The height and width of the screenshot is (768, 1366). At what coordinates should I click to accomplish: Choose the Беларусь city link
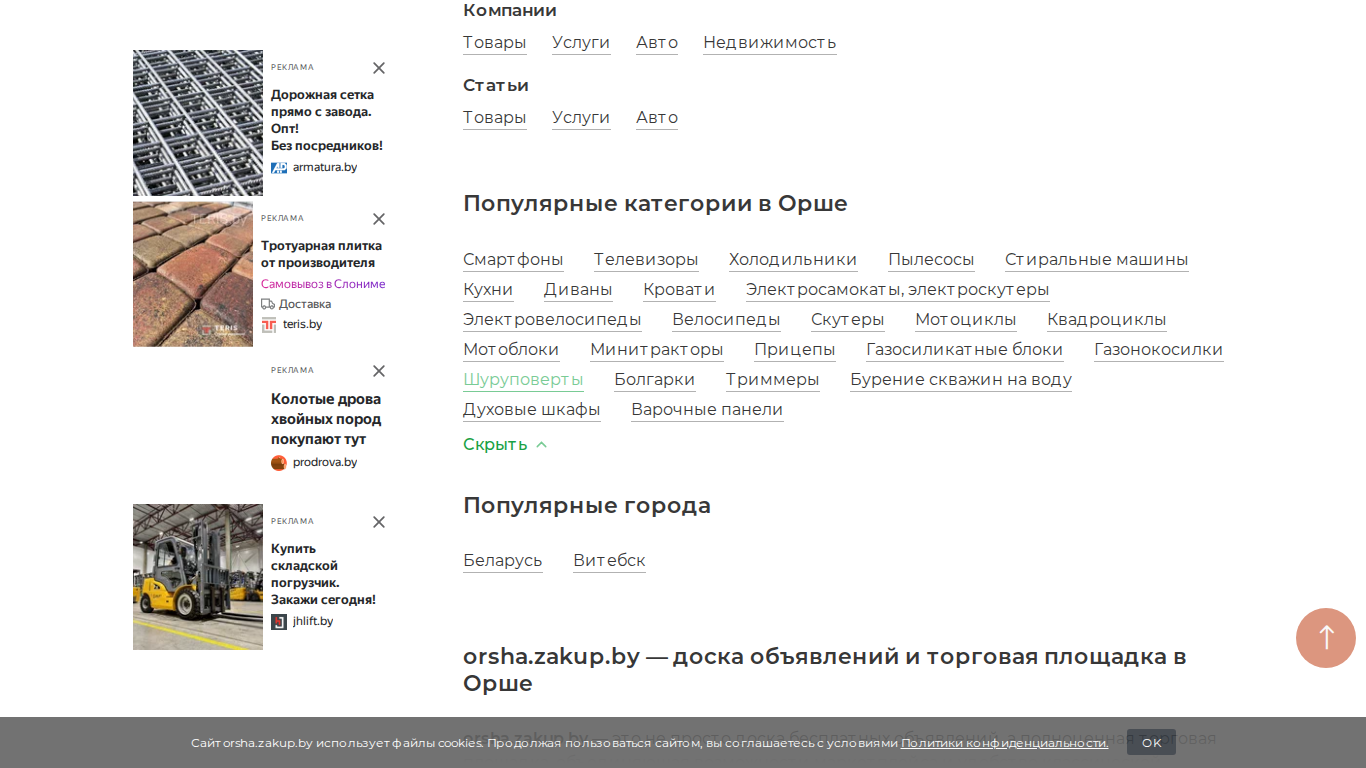pyautogui.click(x=503, y=561)
